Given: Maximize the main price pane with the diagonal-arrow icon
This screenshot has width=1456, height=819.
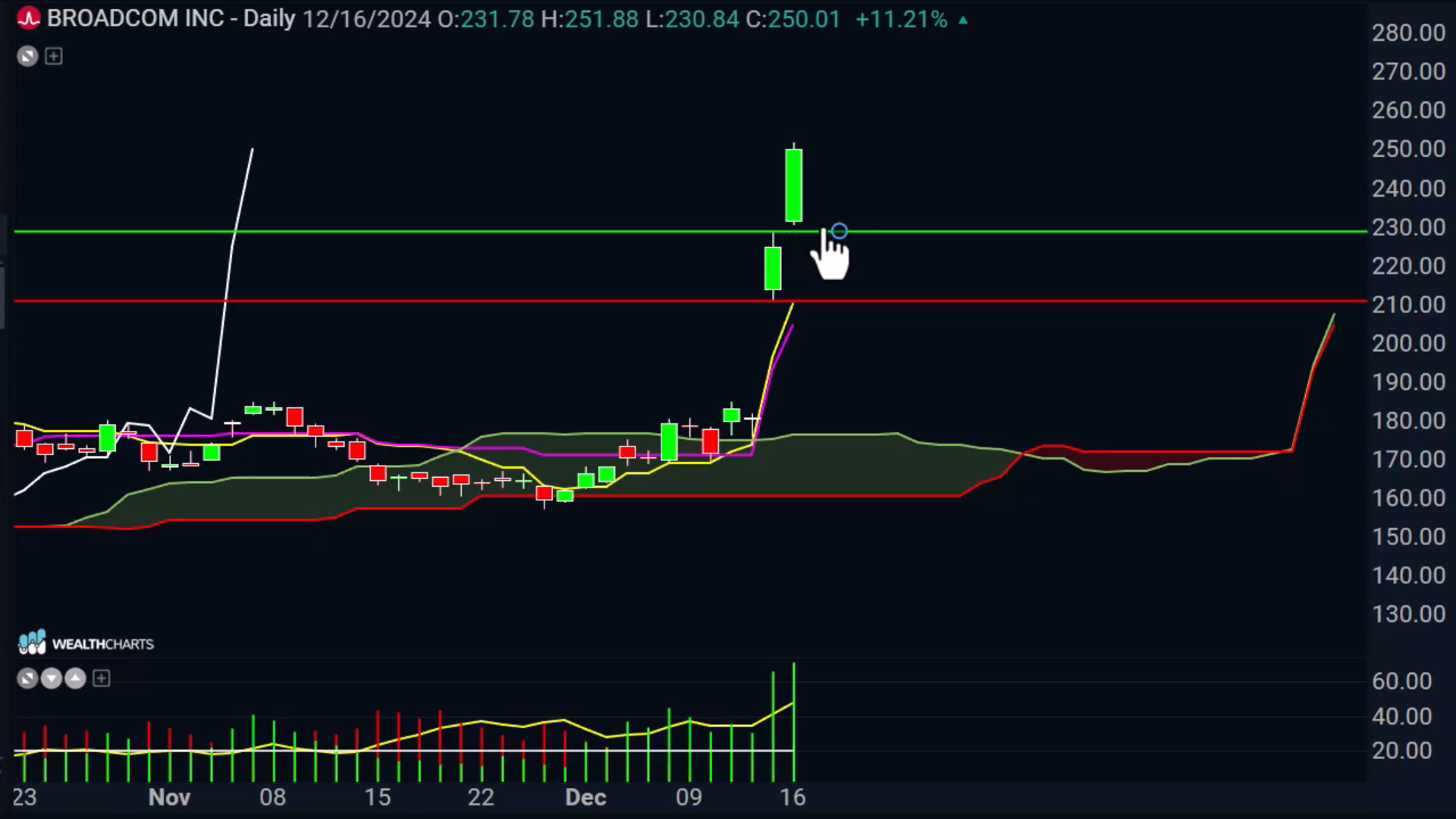Looking at the screenshot, I should (x=27, y=56).
